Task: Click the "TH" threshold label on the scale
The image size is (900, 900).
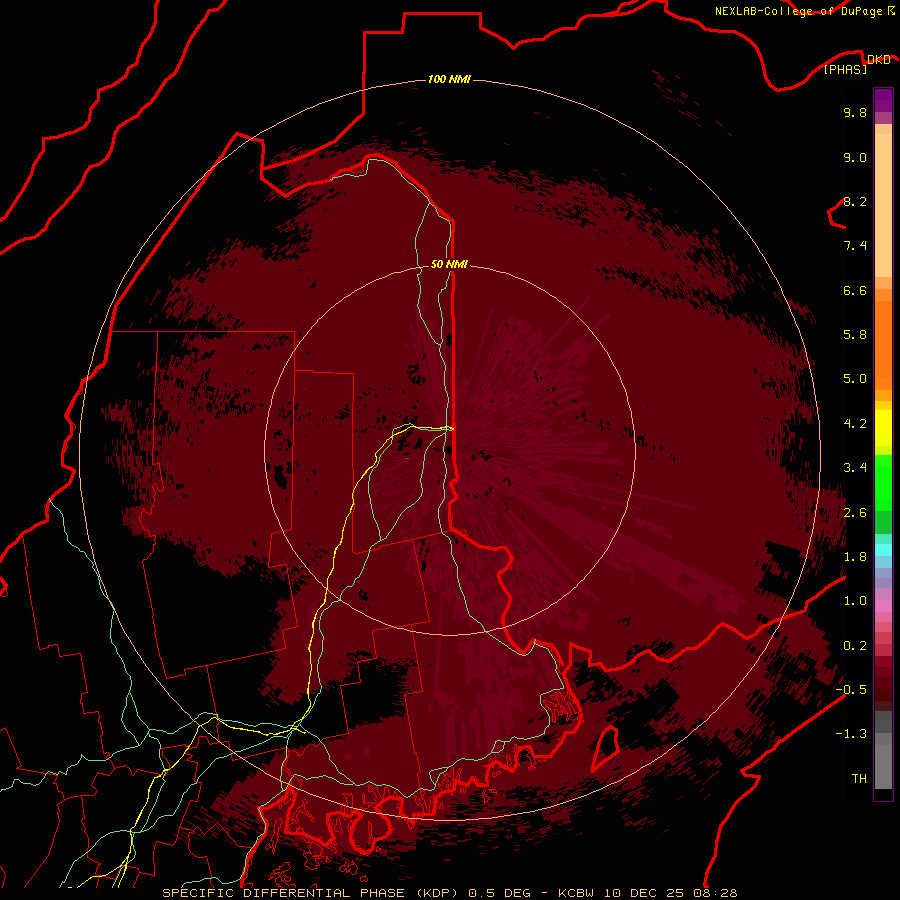Action: tap(859, 779)
